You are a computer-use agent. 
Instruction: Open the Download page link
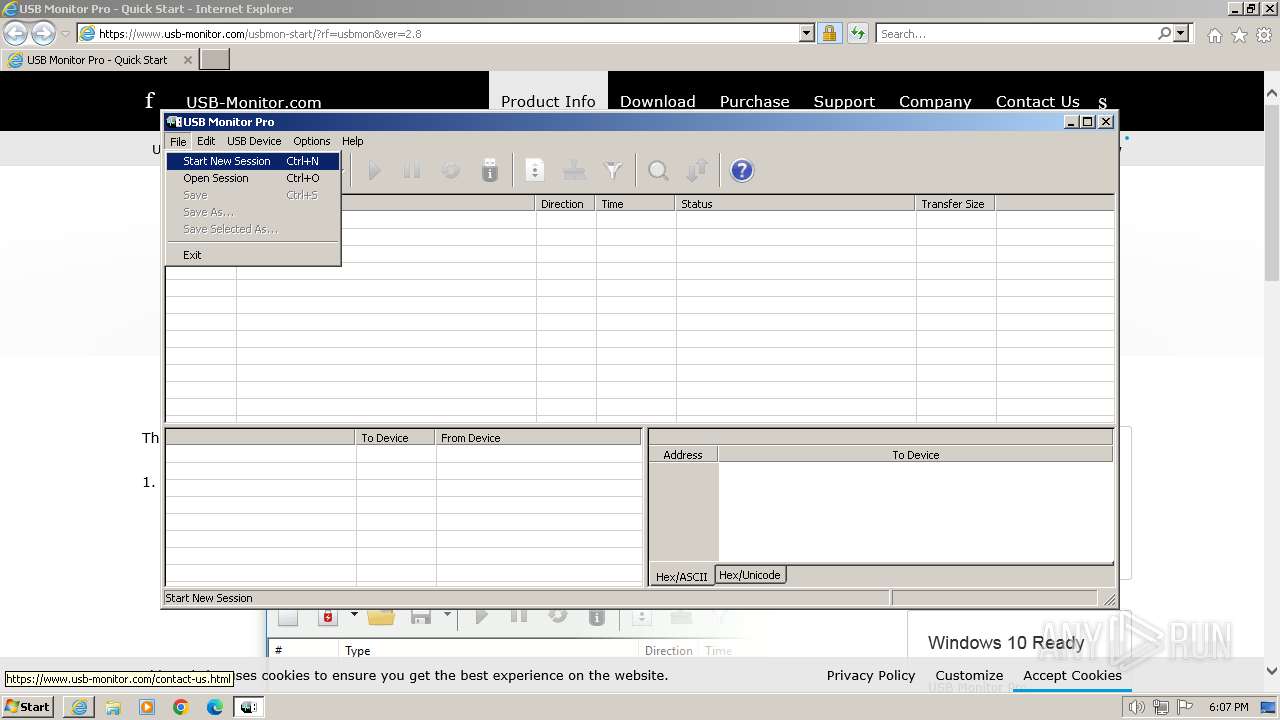(657, 101)
